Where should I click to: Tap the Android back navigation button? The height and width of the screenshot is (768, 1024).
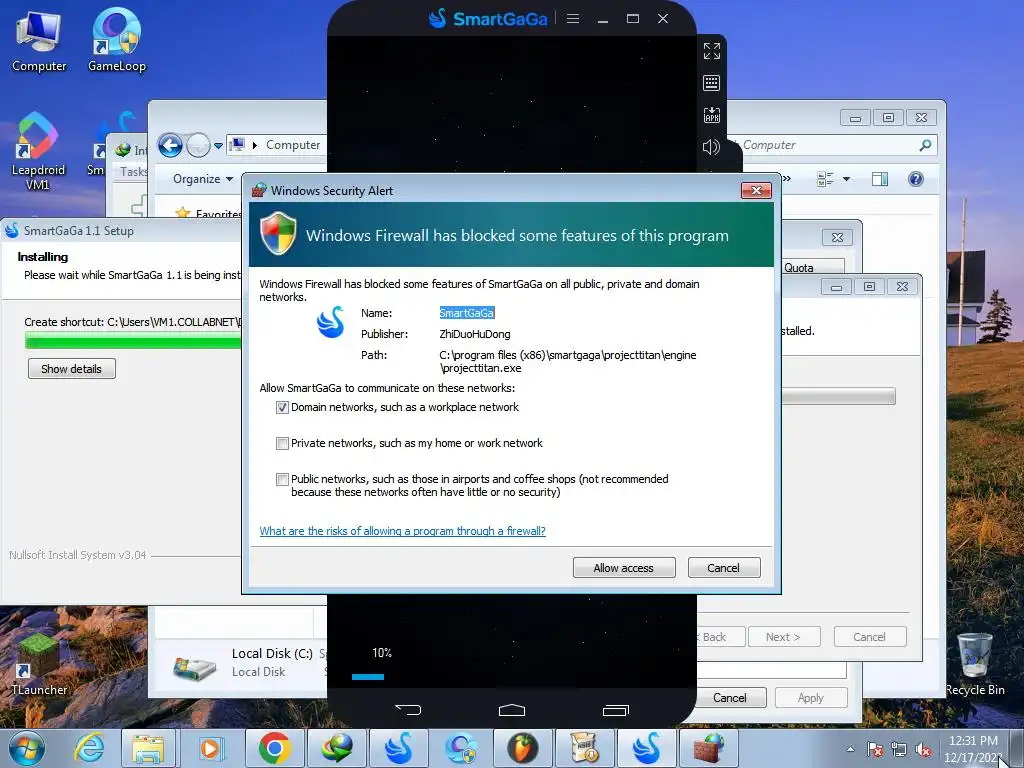(408, 709)
